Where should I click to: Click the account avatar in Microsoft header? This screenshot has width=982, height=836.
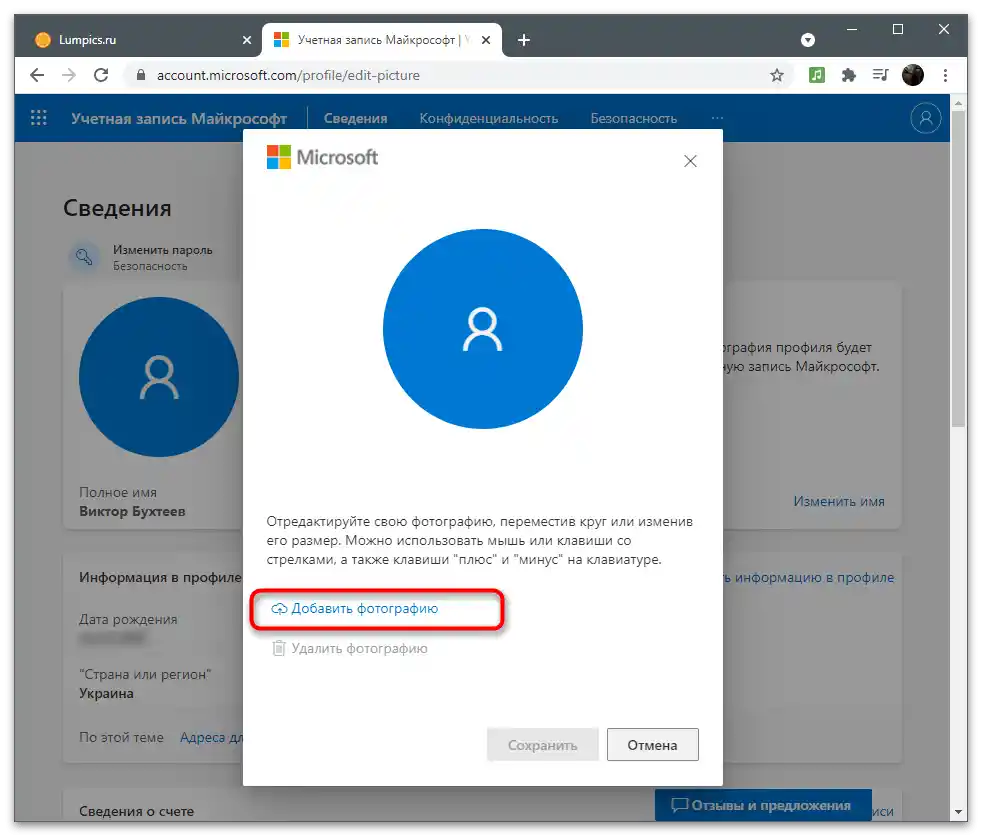(x=926, y=118)
